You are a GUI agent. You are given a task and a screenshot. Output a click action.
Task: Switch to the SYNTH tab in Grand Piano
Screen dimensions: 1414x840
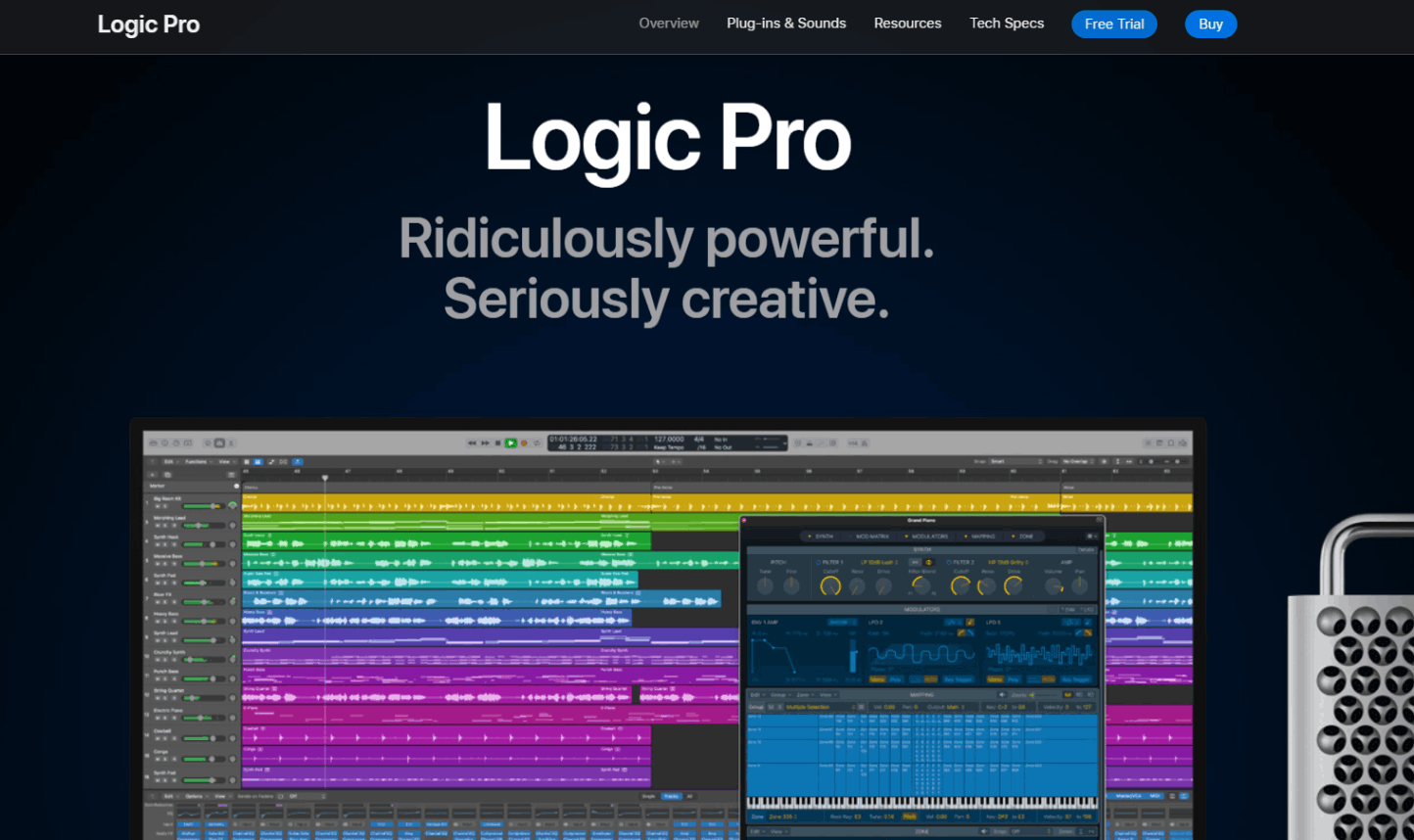[823, 537]
